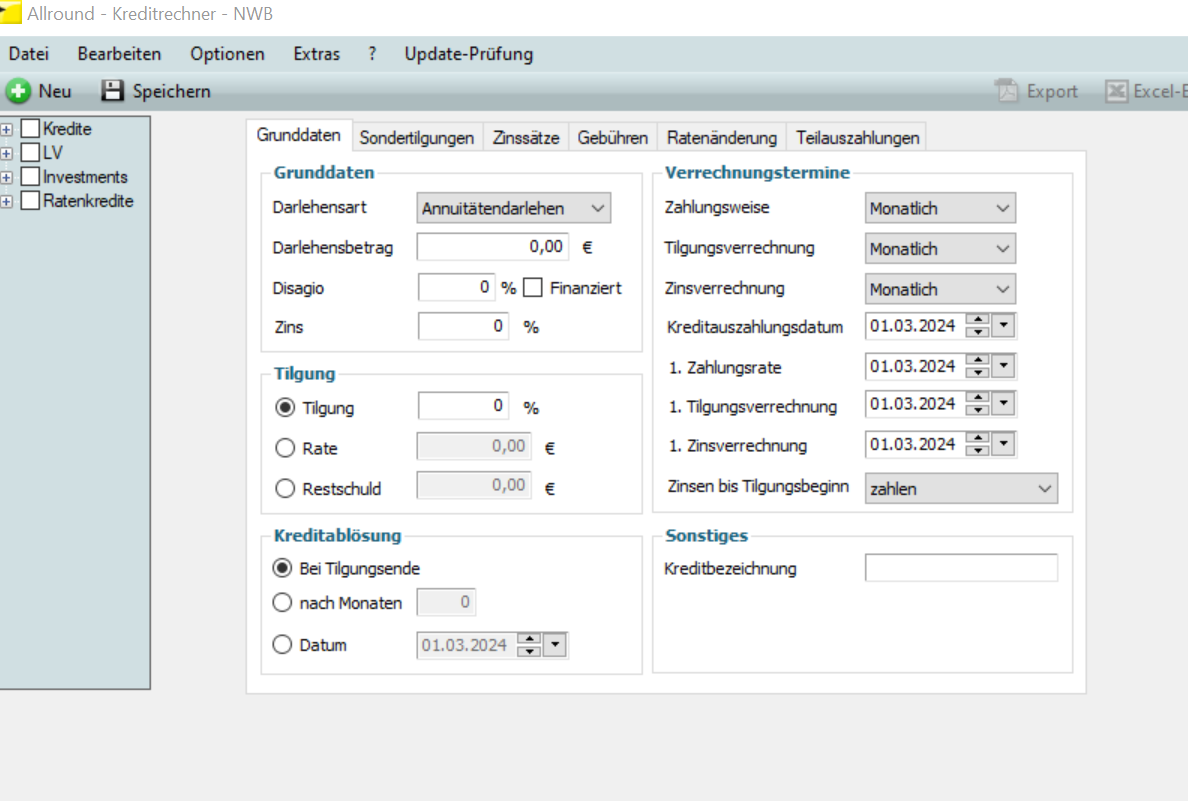
Task: Select the Rate radio button
Action: pyautogui.click(x=285, y=449)
